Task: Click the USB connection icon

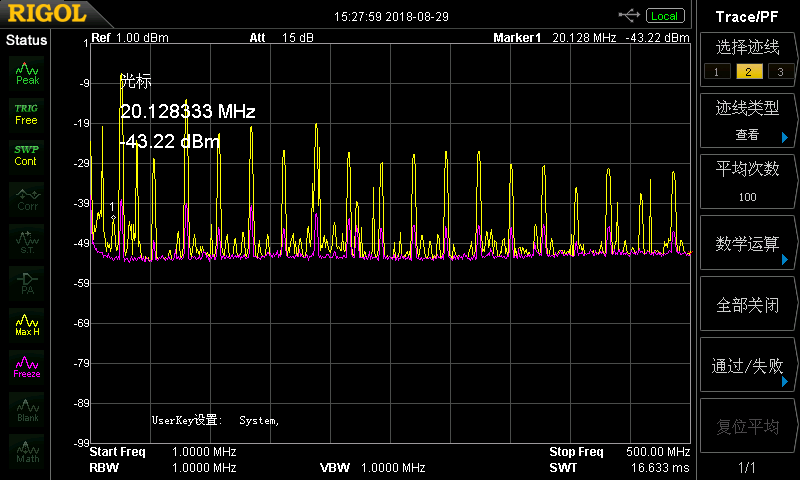Action: [x=629, y=15]
